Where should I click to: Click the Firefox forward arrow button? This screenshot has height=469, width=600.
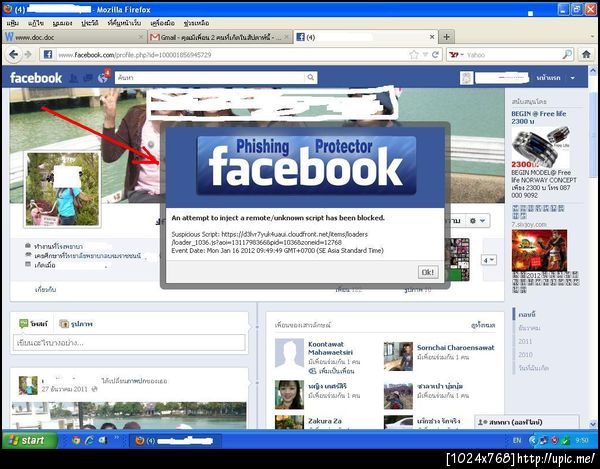point(28,55)
